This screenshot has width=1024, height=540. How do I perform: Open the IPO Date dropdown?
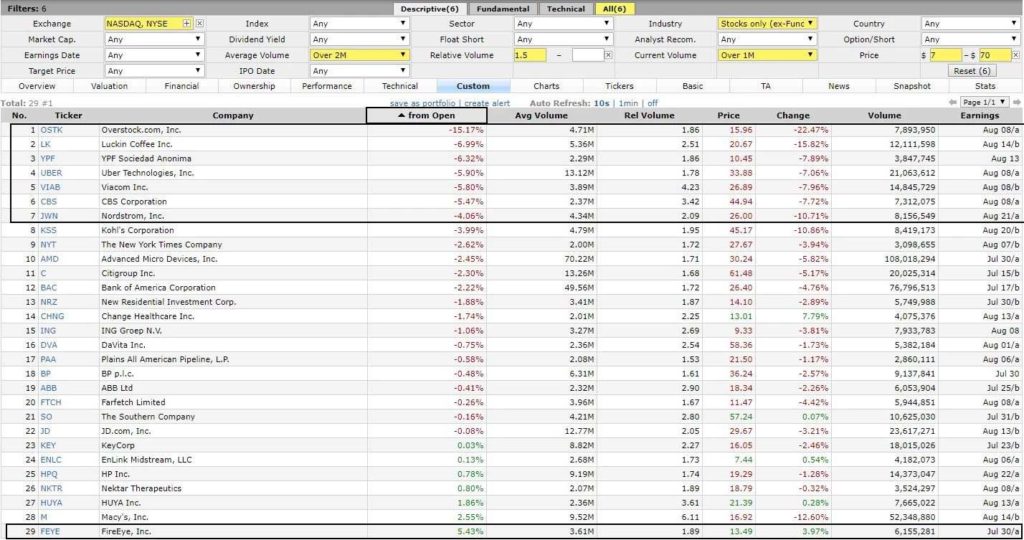click(x=359, y=71)
